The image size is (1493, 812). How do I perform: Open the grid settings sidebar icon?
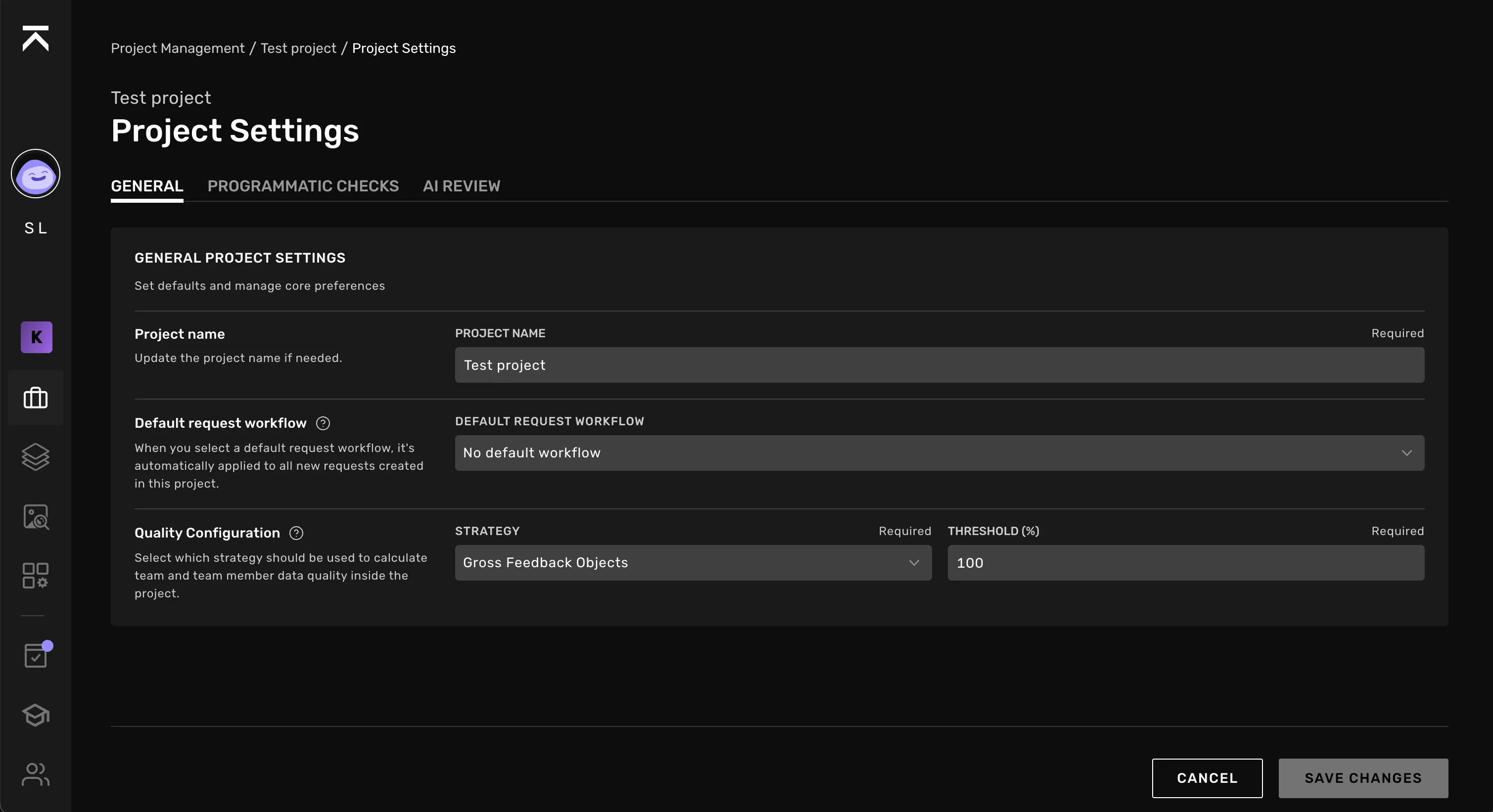[35, 576]
